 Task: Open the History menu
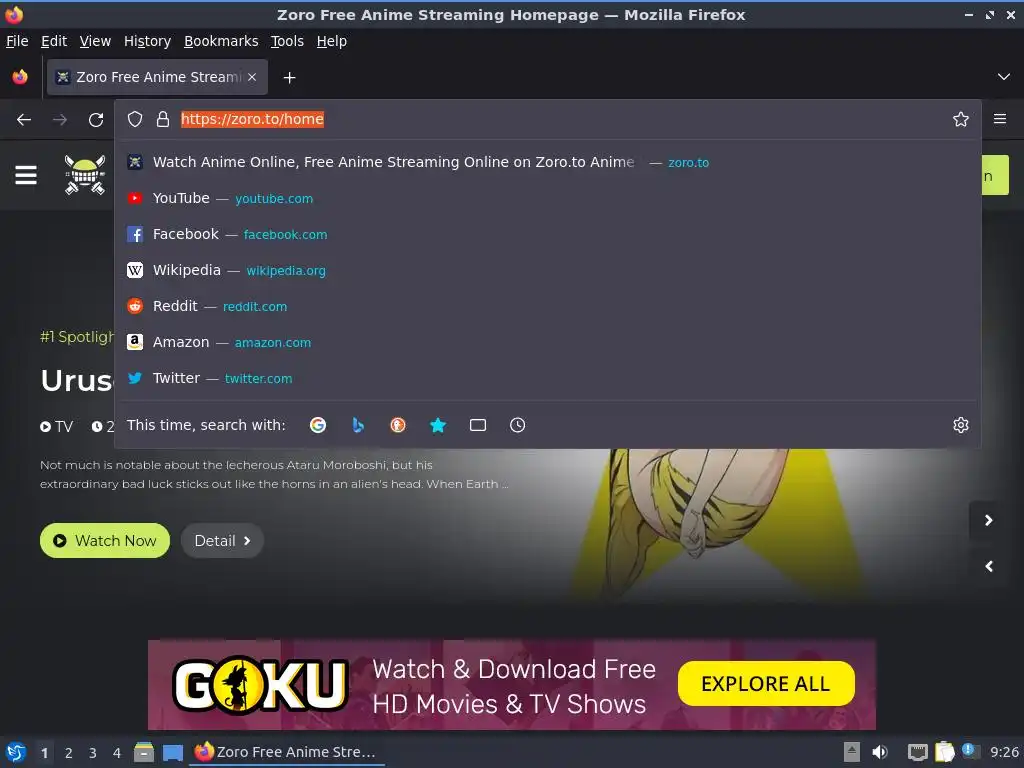point(147,41)
